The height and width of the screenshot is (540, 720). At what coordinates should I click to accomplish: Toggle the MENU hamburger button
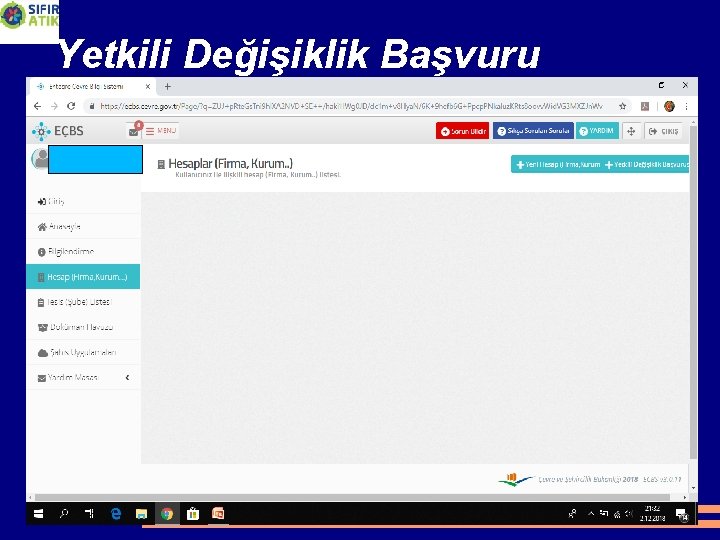(x=161, y=131)
